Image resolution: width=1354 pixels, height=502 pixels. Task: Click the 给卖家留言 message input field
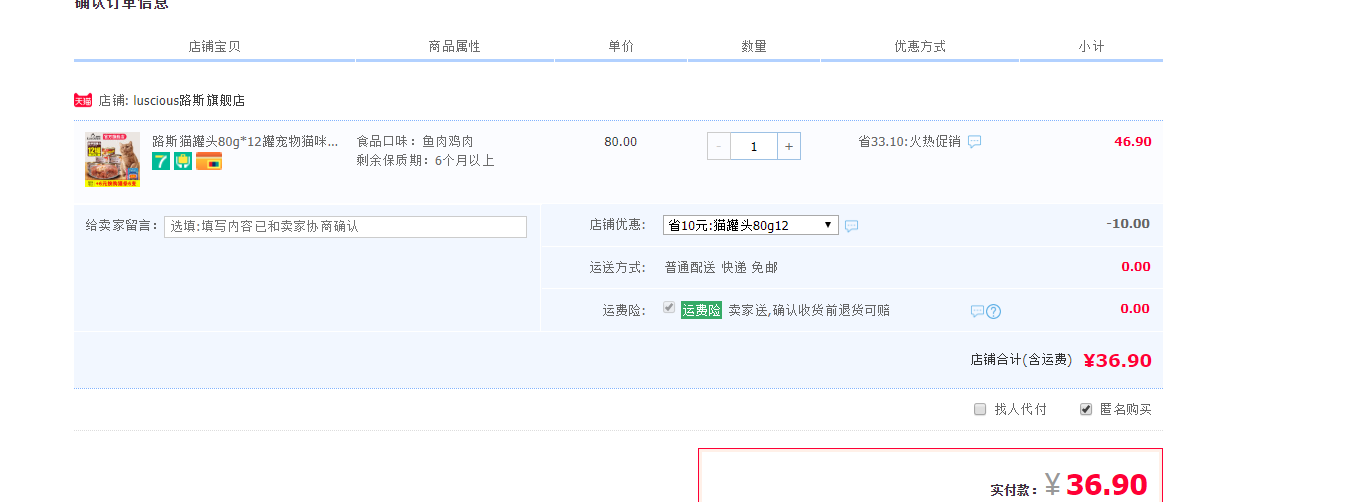345,227
